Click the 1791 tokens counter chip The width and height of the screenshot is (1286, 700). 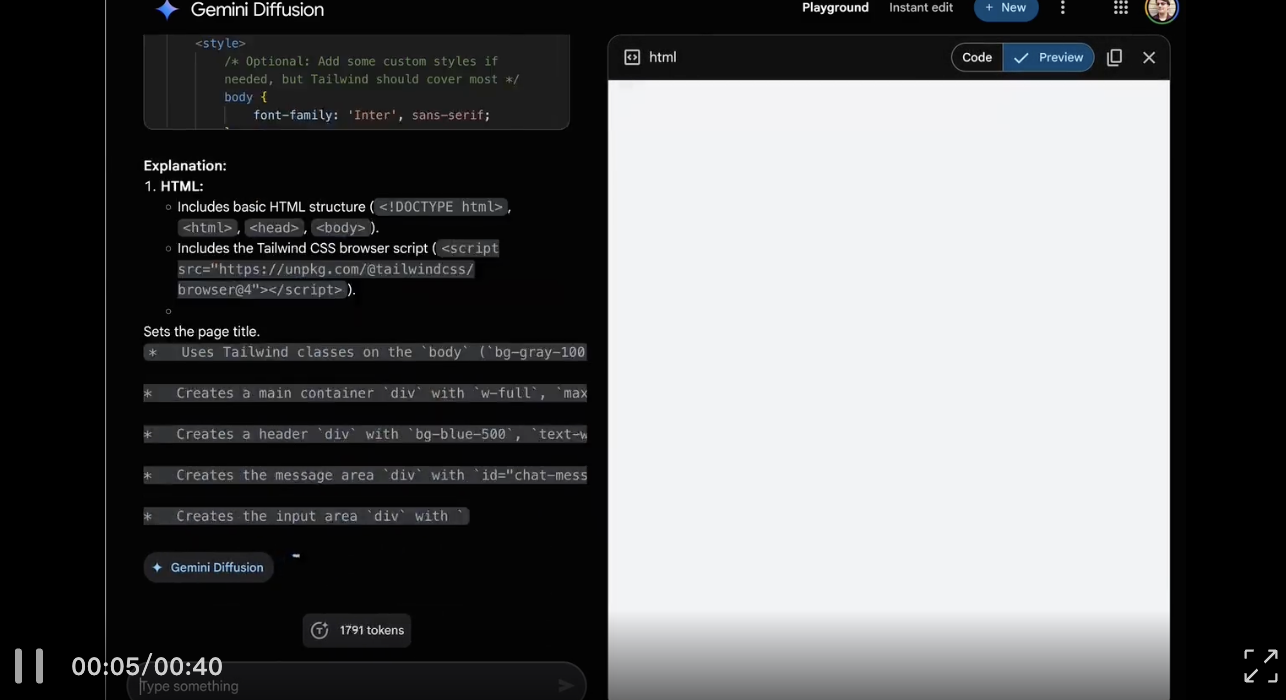coord(357,630)
